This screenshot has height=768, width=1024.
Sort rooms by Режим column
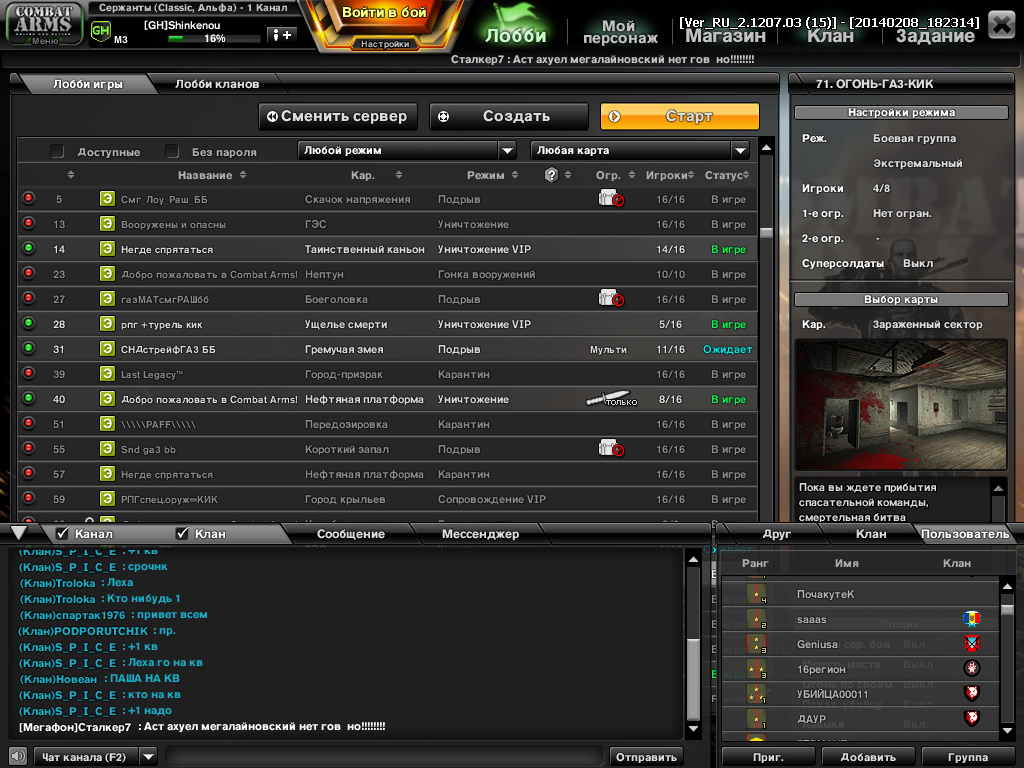(x=492, y=175)
